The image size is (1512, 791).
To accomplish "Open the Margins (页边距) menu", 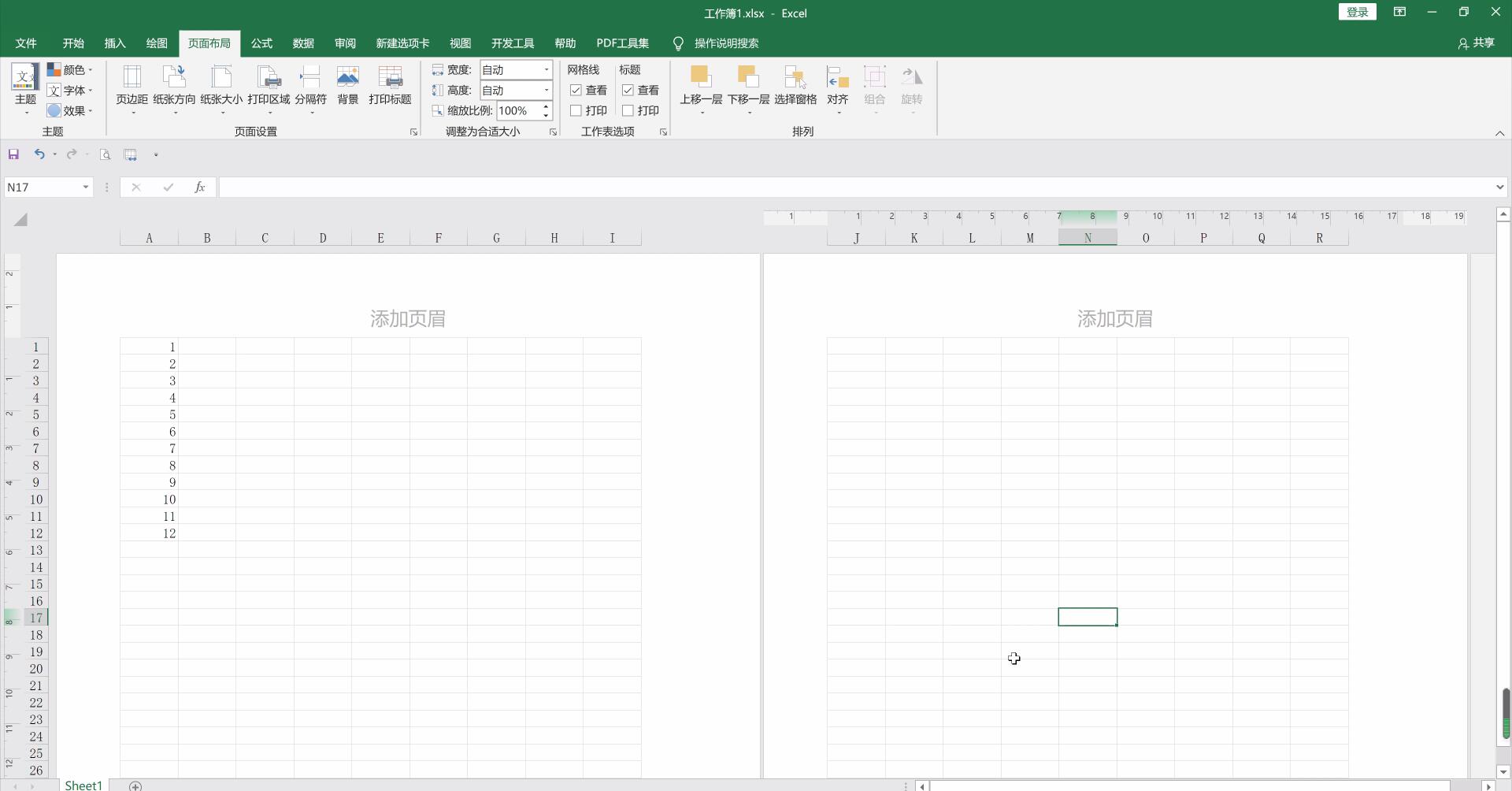I will point(132,88).
